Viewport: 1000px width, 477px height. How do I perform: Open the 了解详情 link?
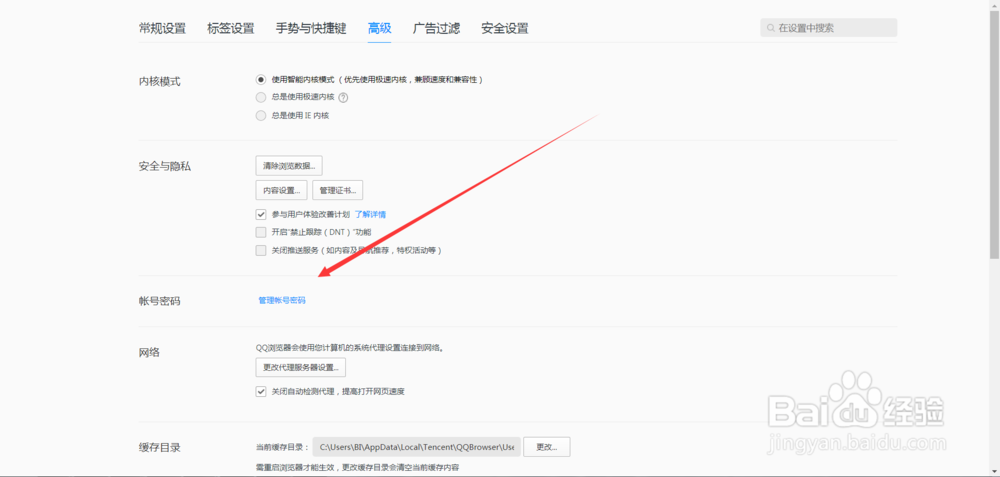coord(370,214)
